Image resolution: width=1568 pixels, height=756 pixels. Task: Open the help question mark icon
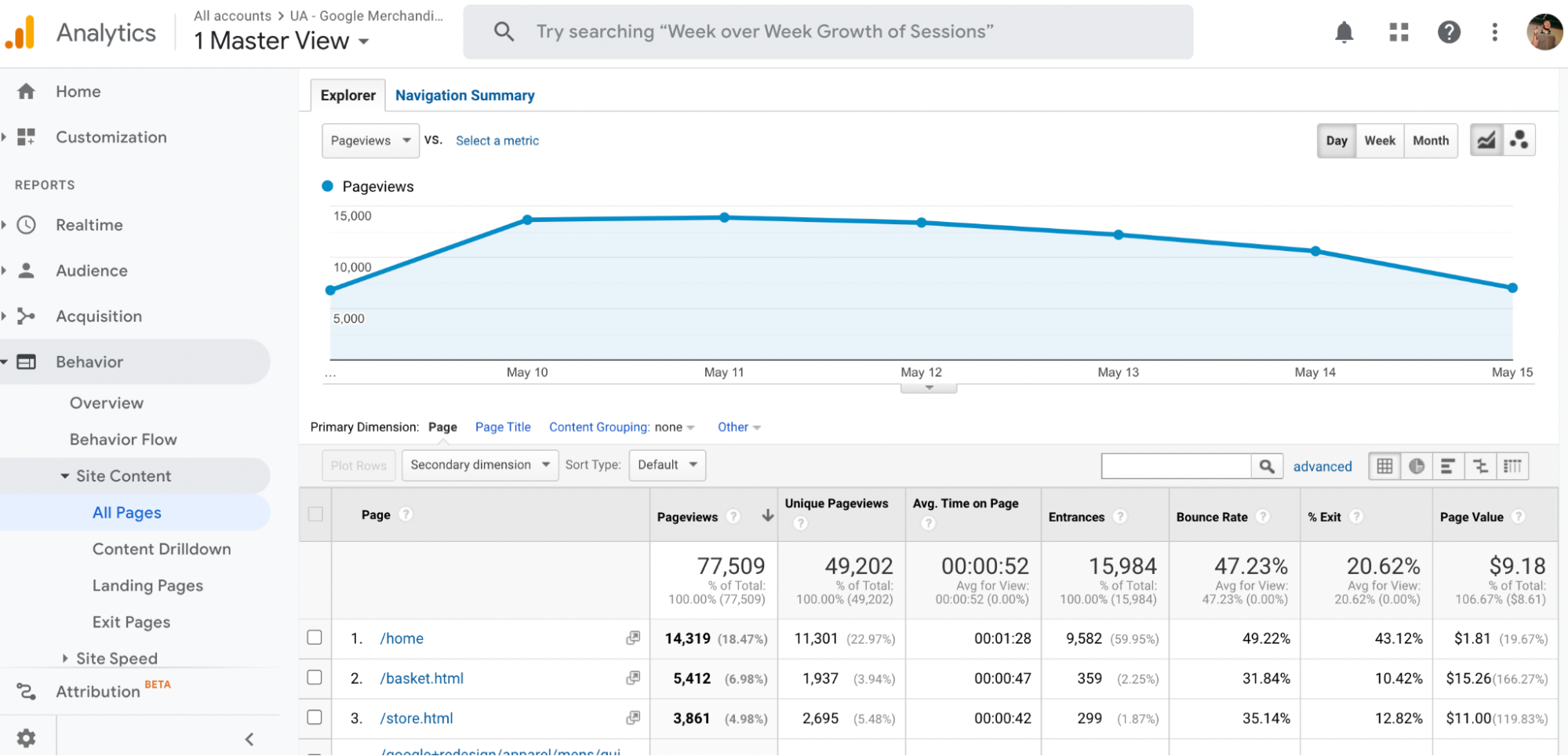click(1449, 32)
